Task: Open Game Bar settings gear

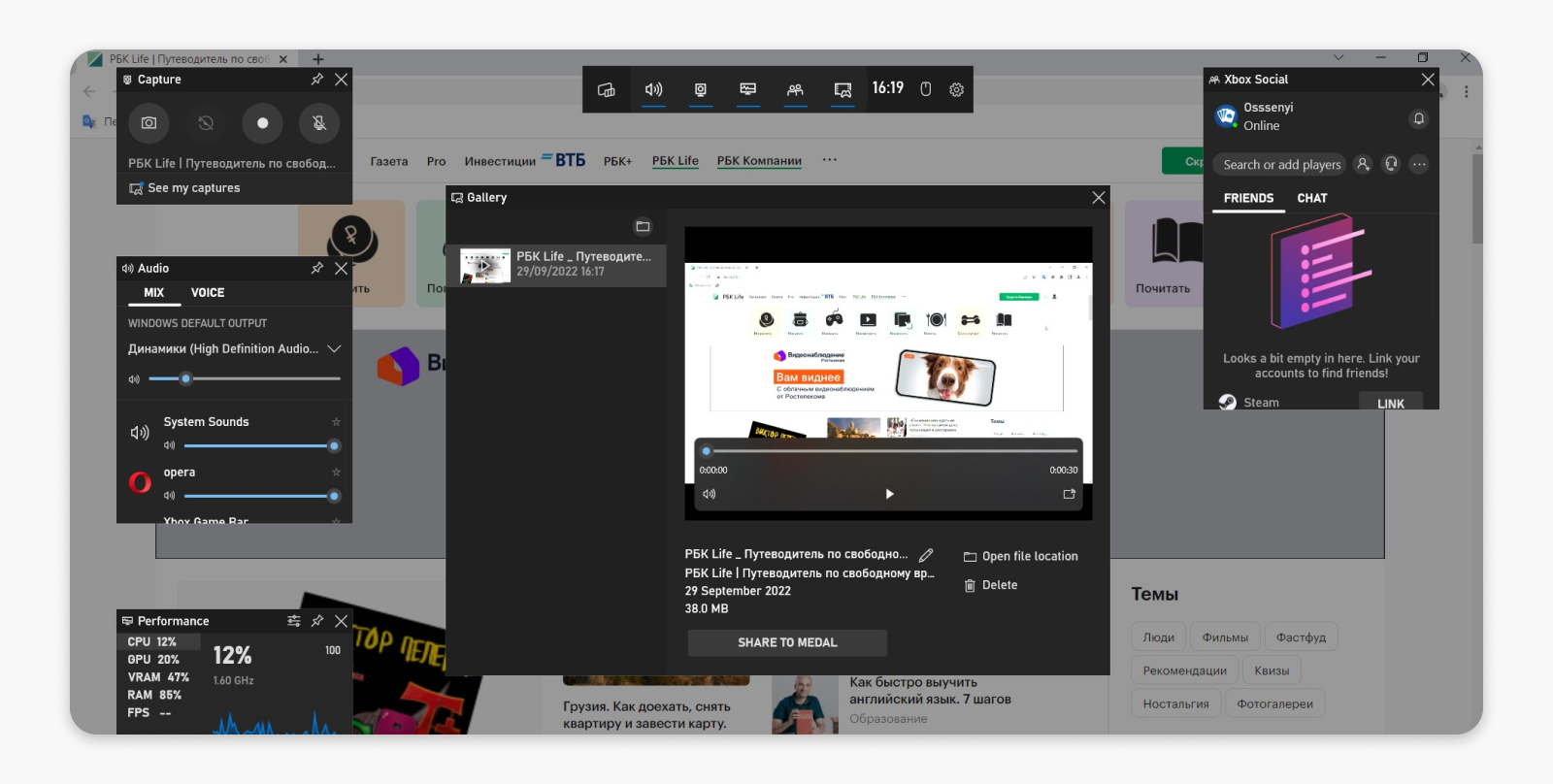Action: pos(957,89)
